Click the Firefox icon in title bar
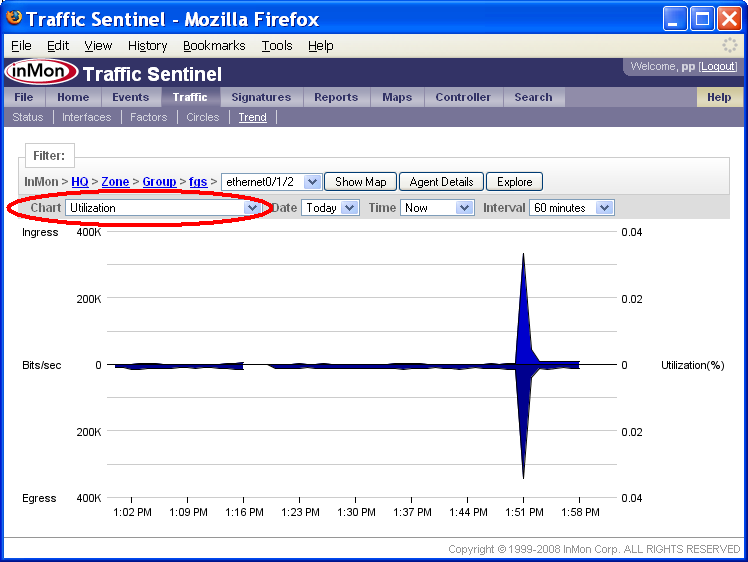 (x=14, y=18)
